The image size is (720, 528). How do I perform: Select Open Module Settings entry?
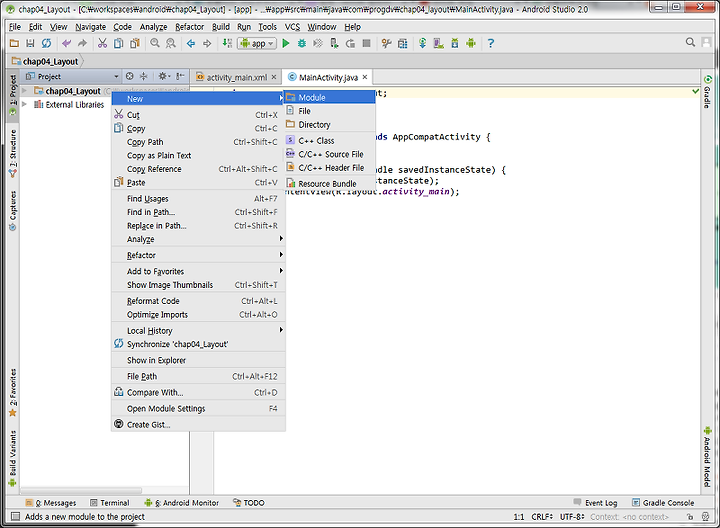point(198,408)
